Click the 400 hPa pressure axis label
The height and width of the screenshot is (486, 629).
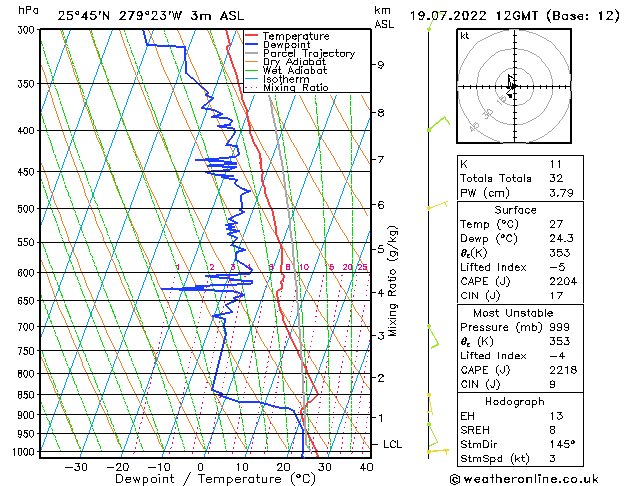click(28, 130)
